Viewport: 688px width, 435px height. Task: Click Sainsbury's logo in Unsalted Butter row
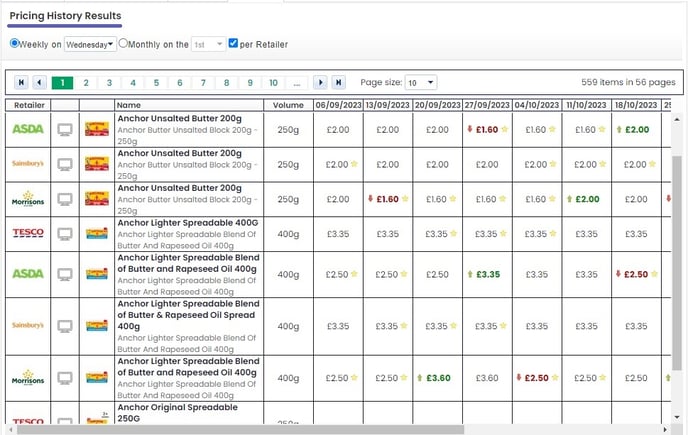(28, 163)
